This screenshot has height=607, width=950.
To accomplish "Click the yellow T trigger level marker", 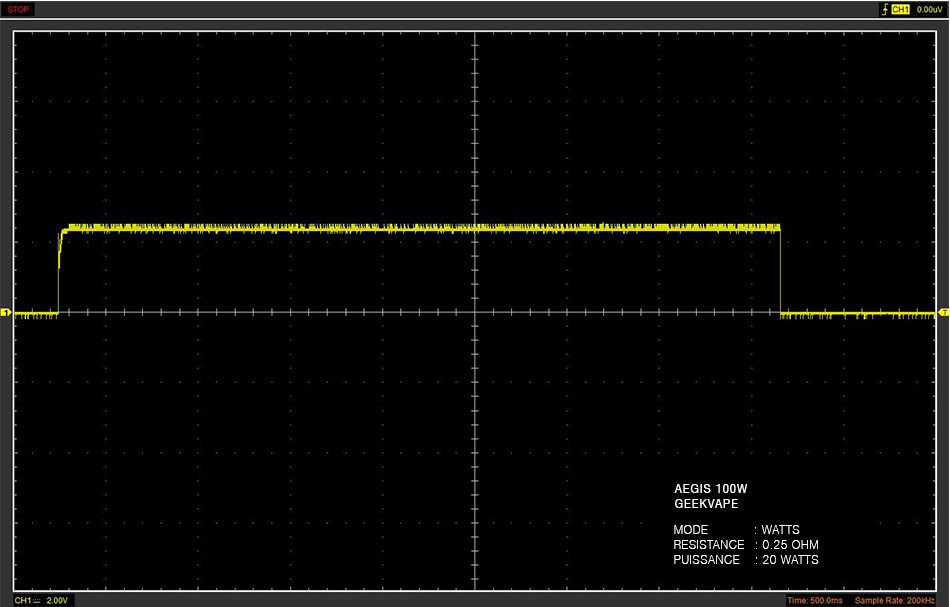I will pyautogui.click(x=944, y=312).
